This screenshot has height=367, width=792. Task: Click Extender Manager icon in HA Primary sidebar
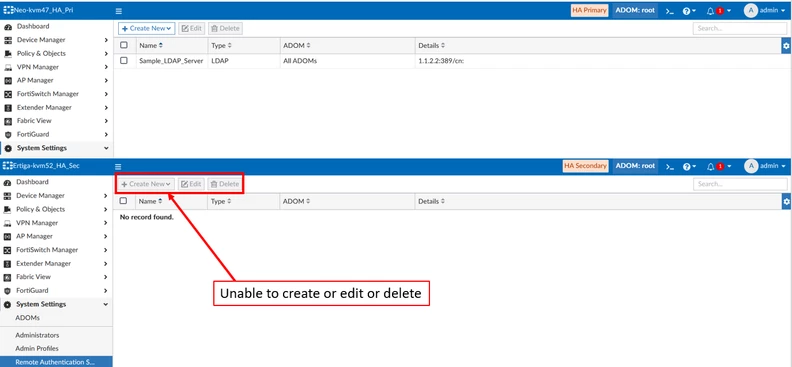tap(8, 108)
